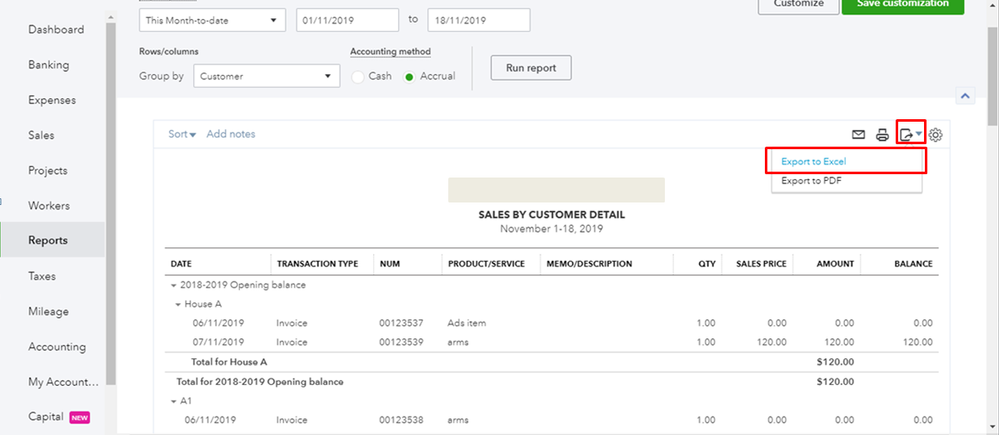999x435 pixels.
Task: Open the Group by Customer dropdown
Action: (266, 76)
